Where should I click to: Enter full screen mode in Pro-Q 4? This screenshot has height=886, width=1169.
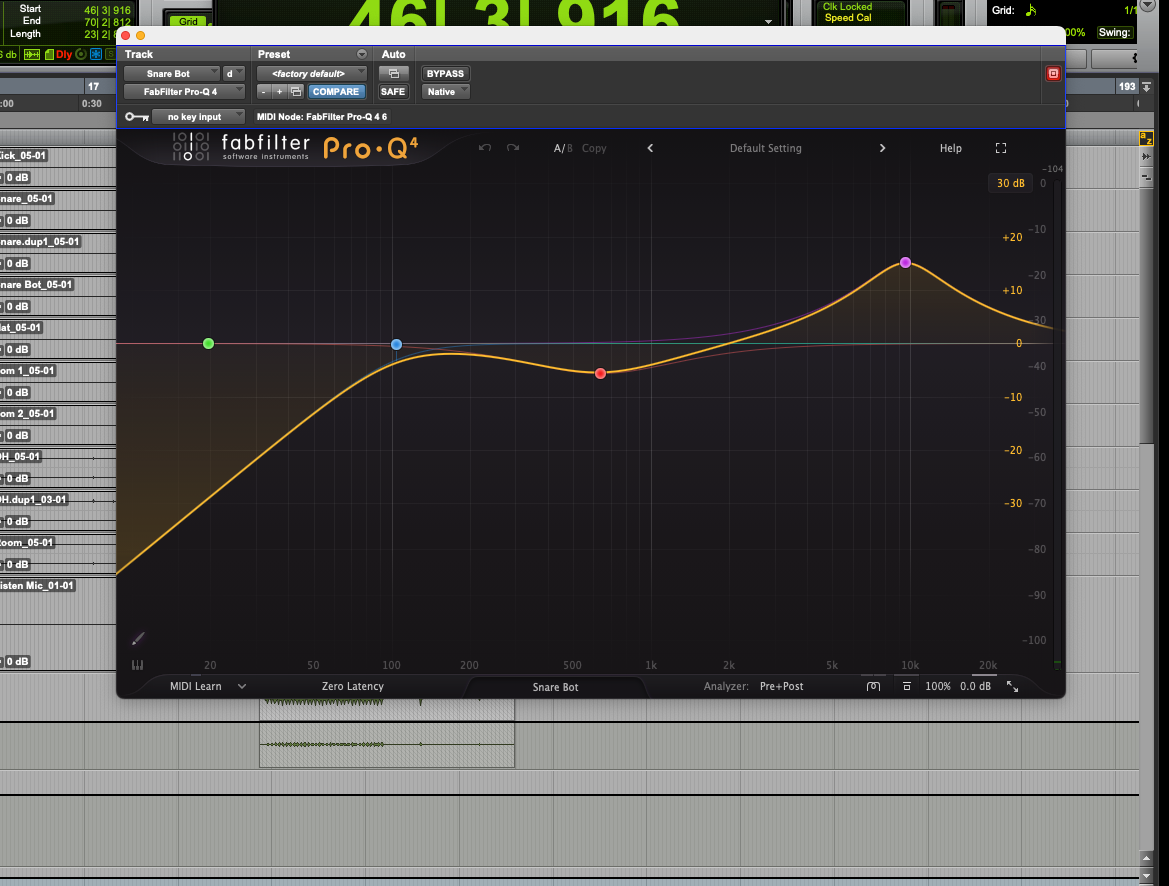click(1001, 148)
